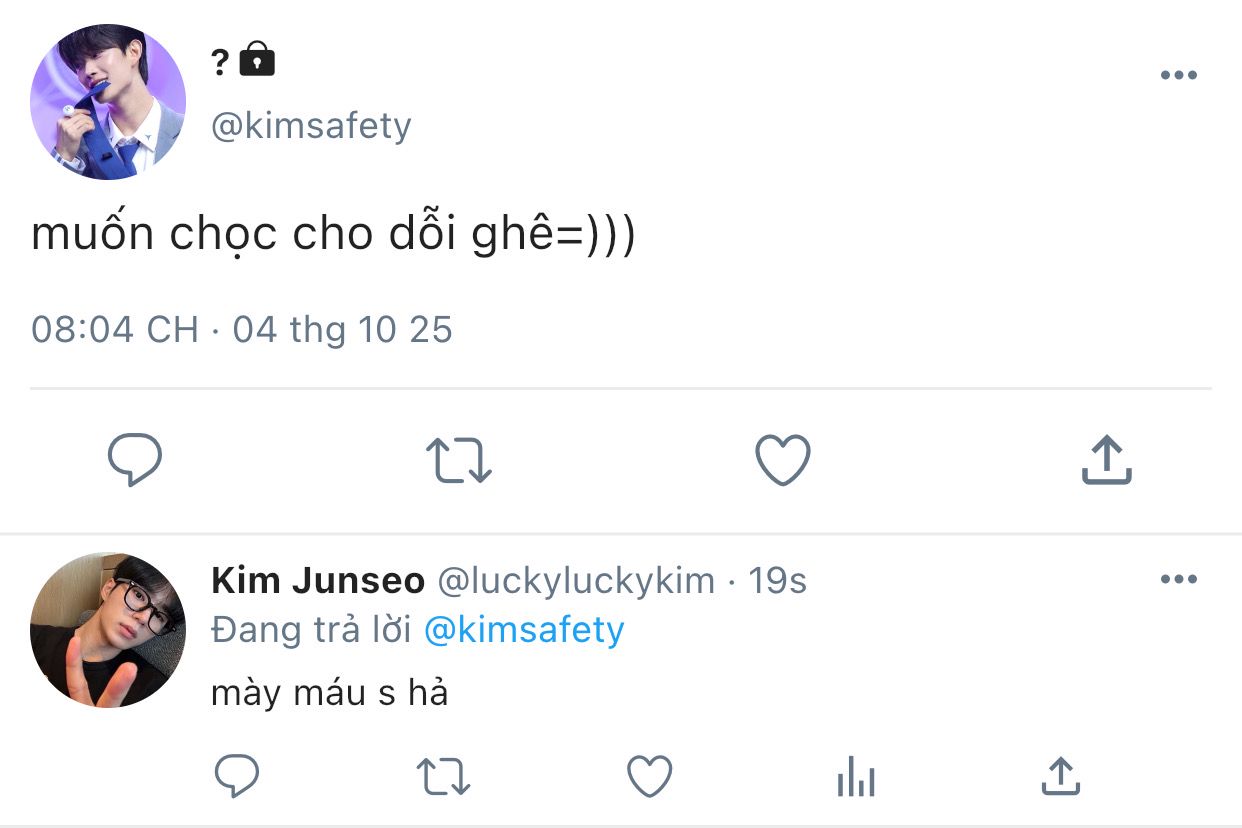View analytics for Kim Junseo's reply

856,776
